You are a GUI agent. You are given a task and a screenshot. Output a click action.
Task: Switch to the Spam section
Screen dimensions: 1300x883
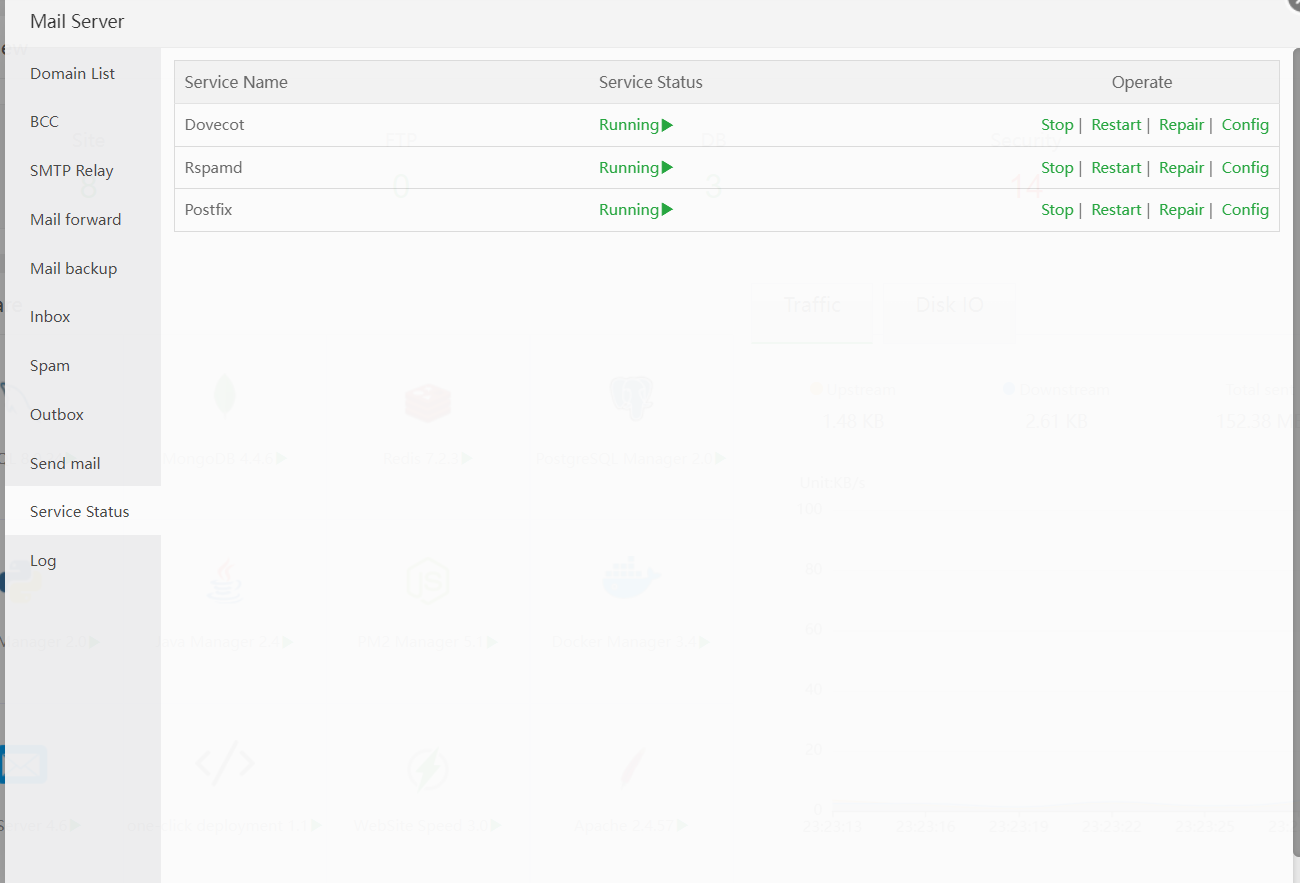coord(82,366)
